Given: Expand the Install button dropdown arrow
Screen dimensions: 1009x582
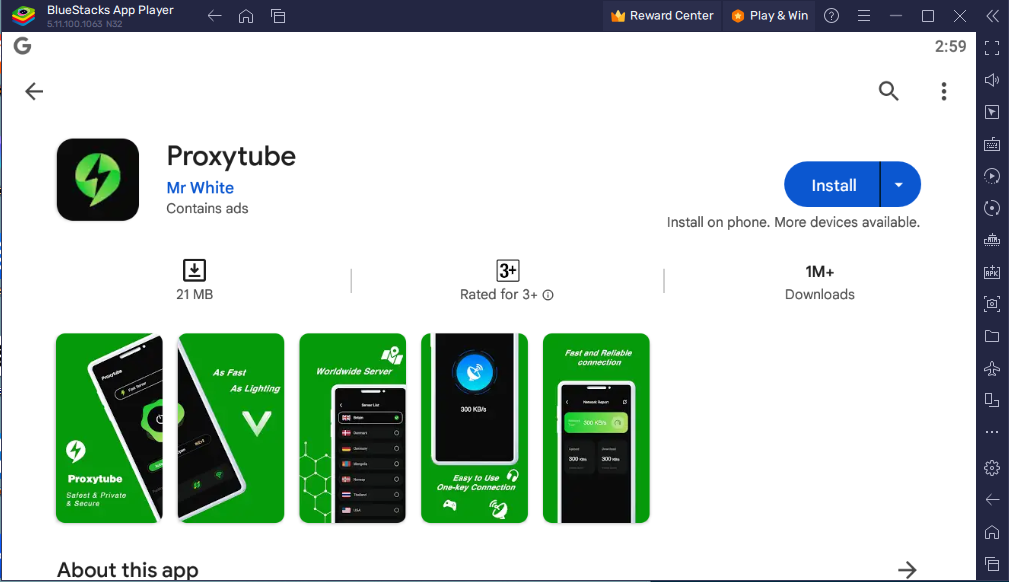Looking at the screenshot, I should point(900,184).
